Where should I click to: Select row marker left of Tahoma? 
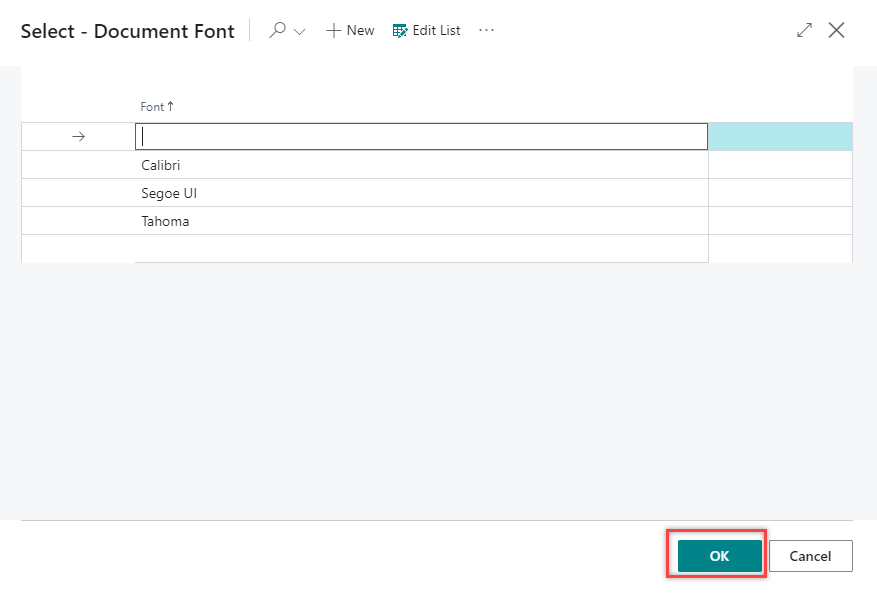[x=78, y=221]
